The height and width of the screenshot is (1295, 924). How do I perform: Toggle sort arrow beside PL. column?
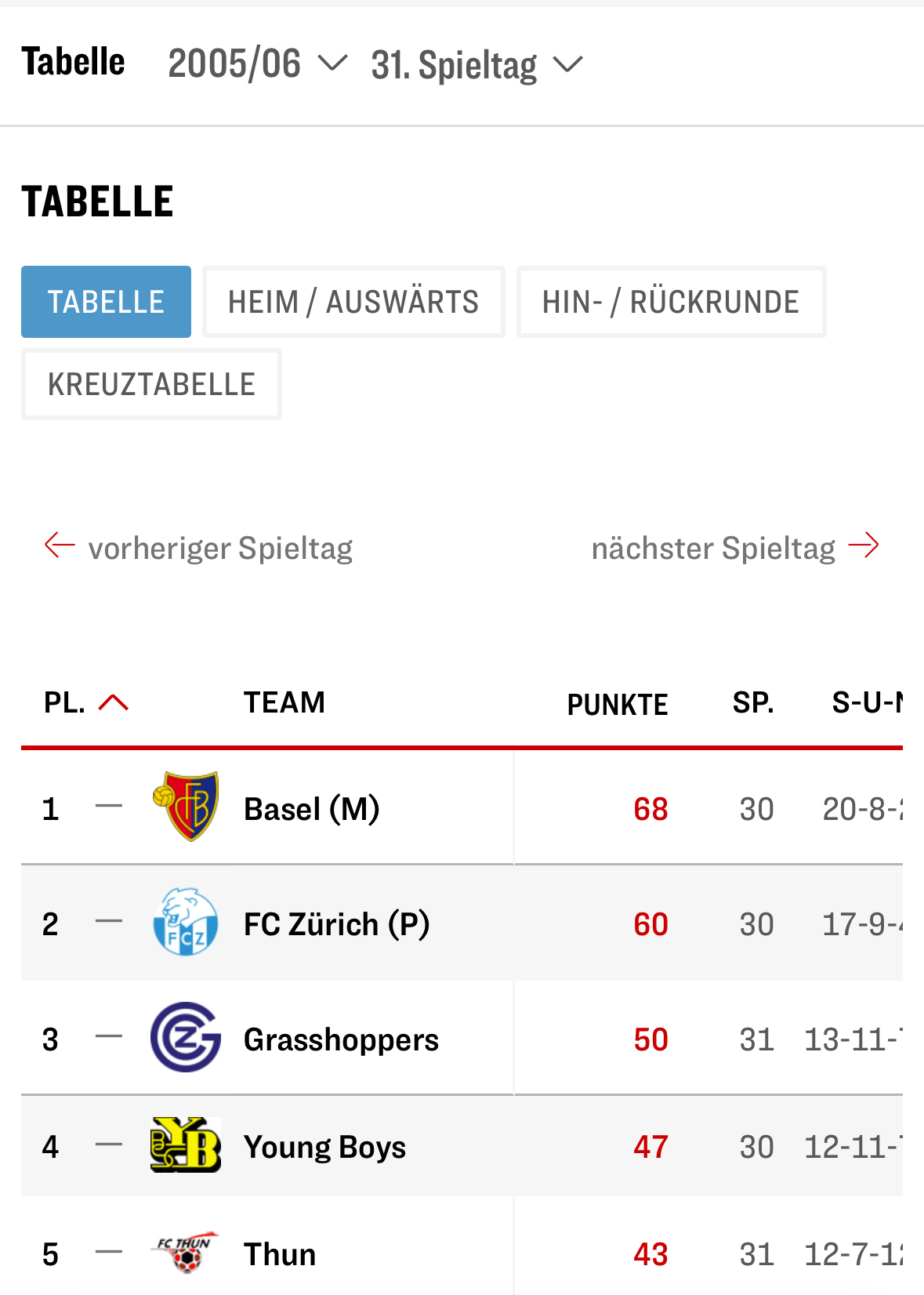[x=114, y=702]
